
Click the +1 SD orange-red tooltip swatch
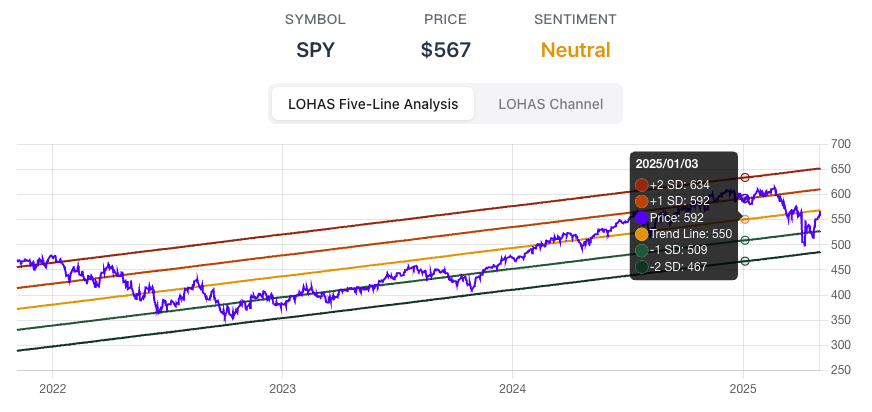coord(642,201)
